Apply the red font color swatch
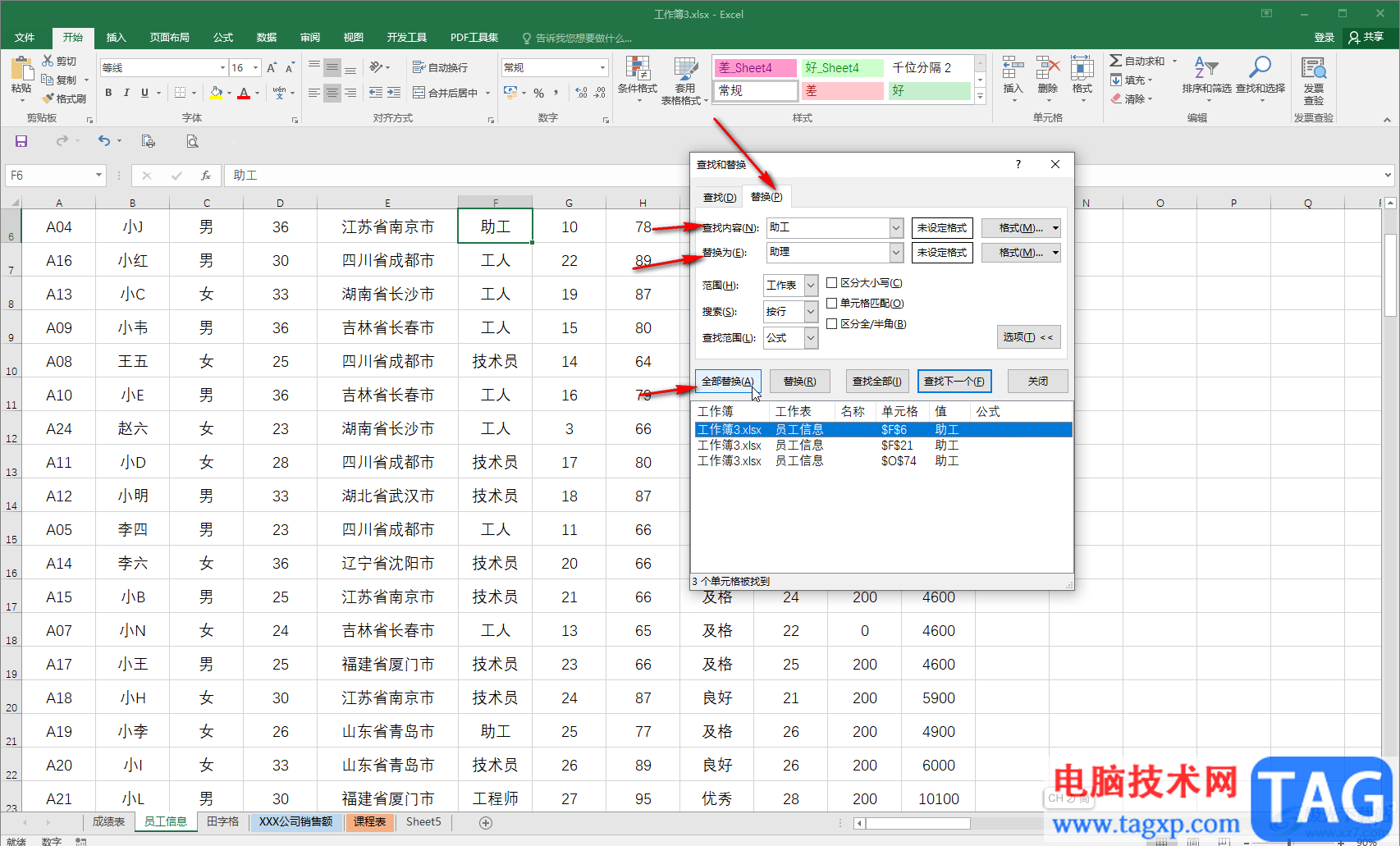The width and height of the screenshot is (1400, 846). tap(244, 93)
